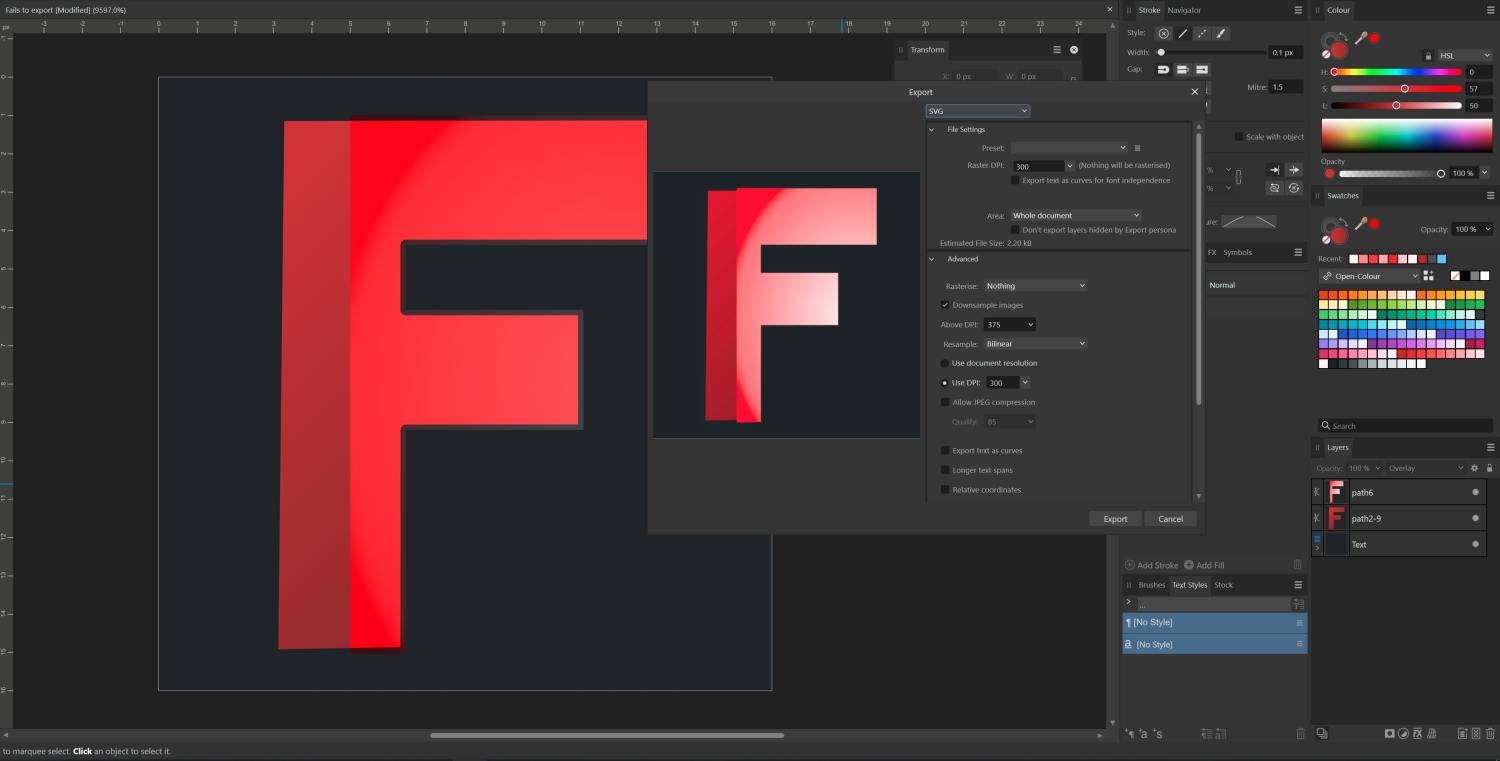Open the Resample Bilinear dropdown
Viewport: 1500px width, 761px height.
[x=1035, y=344]
